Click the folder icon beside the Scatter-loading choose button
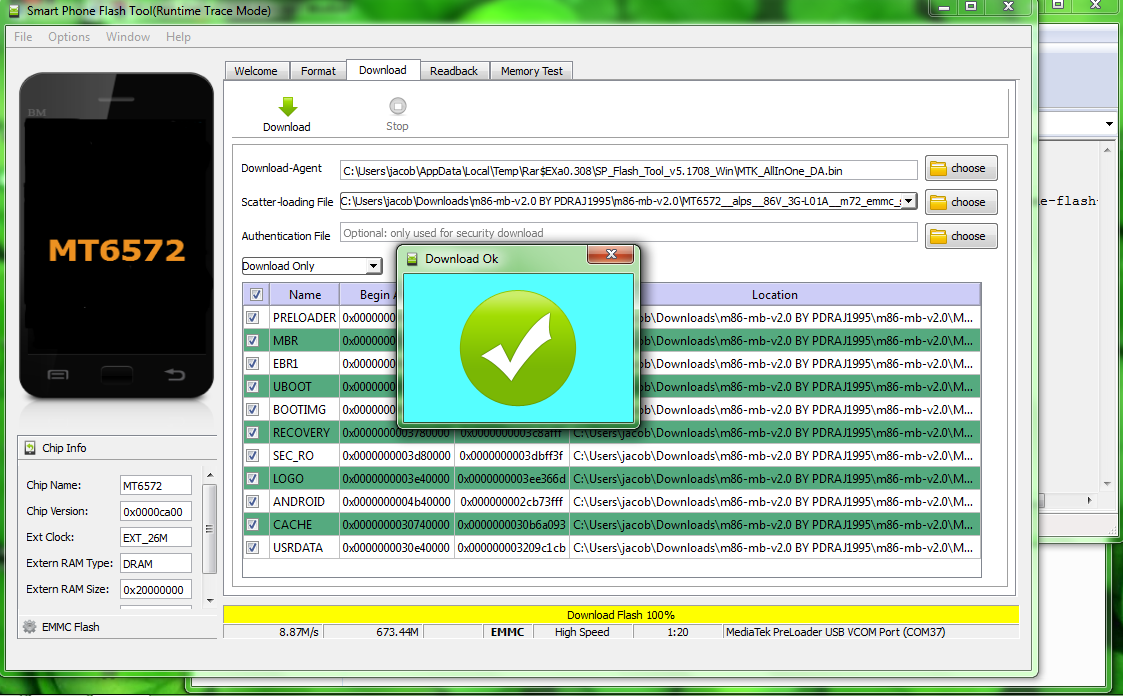 pos(938,203)
